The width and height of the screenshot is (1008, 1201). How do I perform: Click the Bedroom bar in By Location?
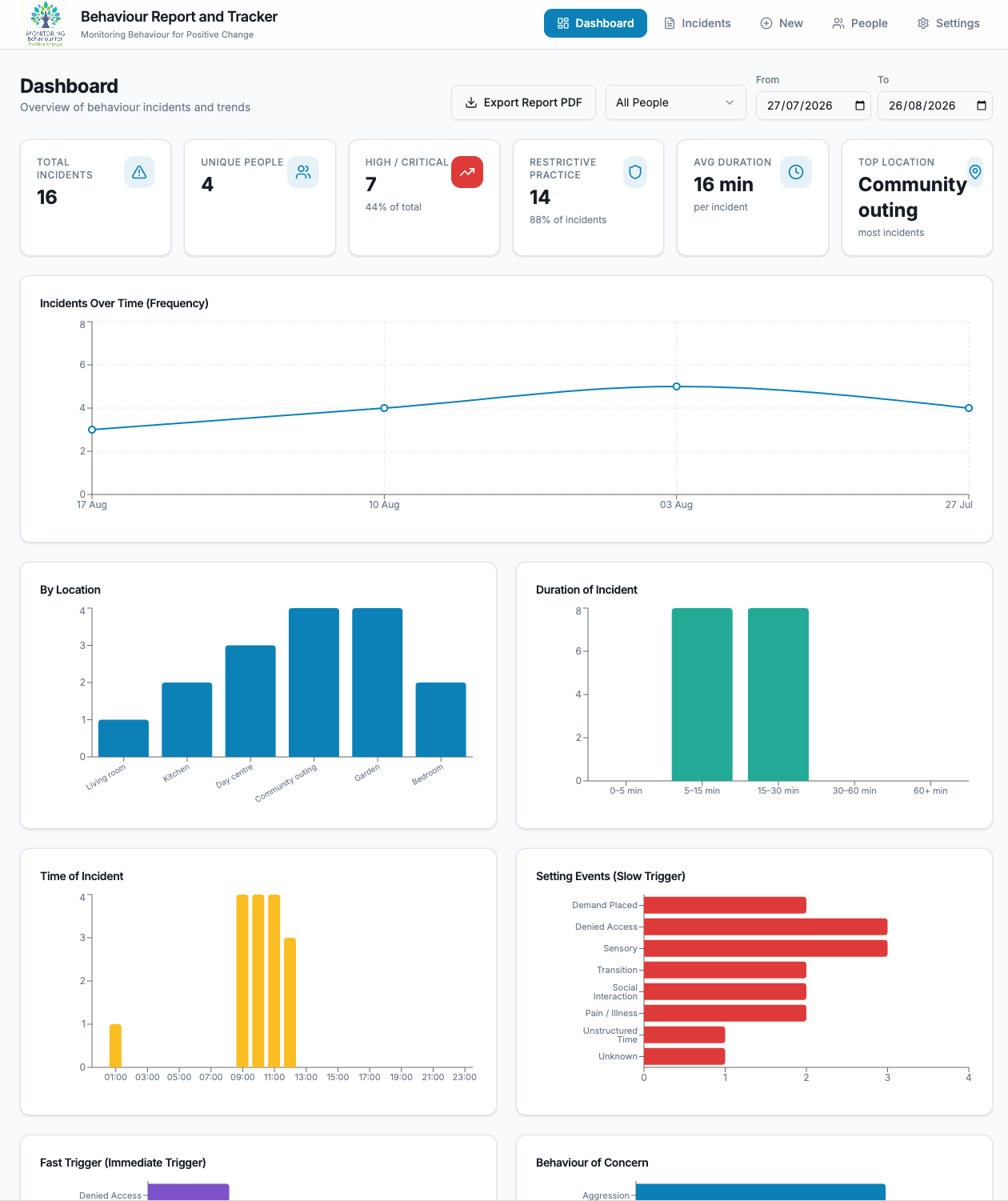pyautogui.click(x=441, y=719)
